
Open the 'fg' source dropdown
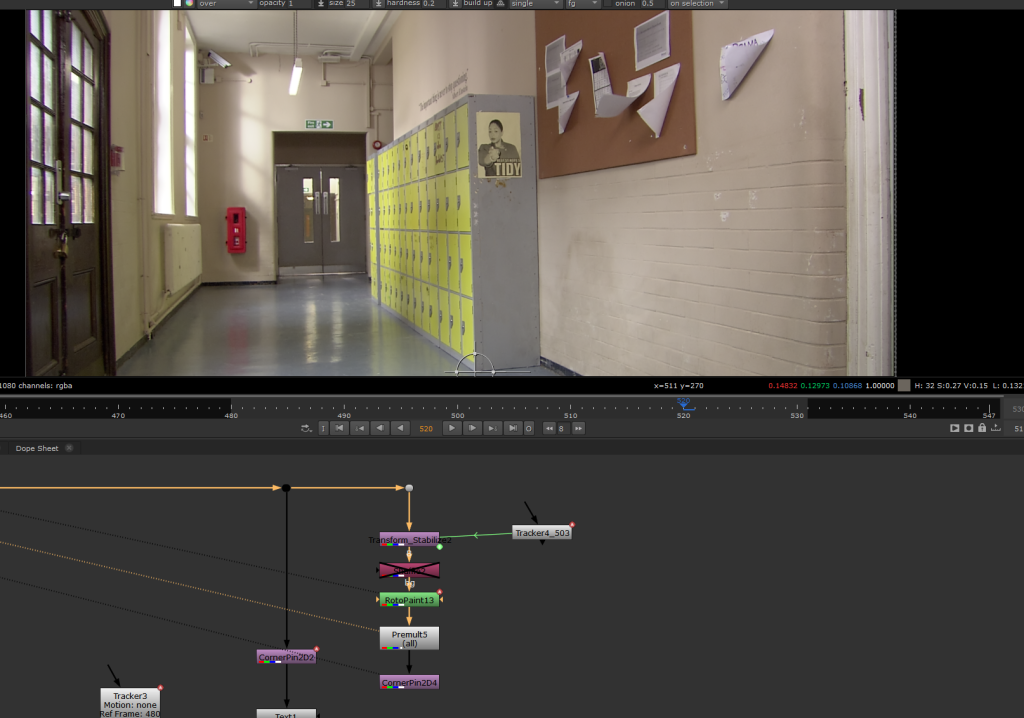click(x=582, y=3)
